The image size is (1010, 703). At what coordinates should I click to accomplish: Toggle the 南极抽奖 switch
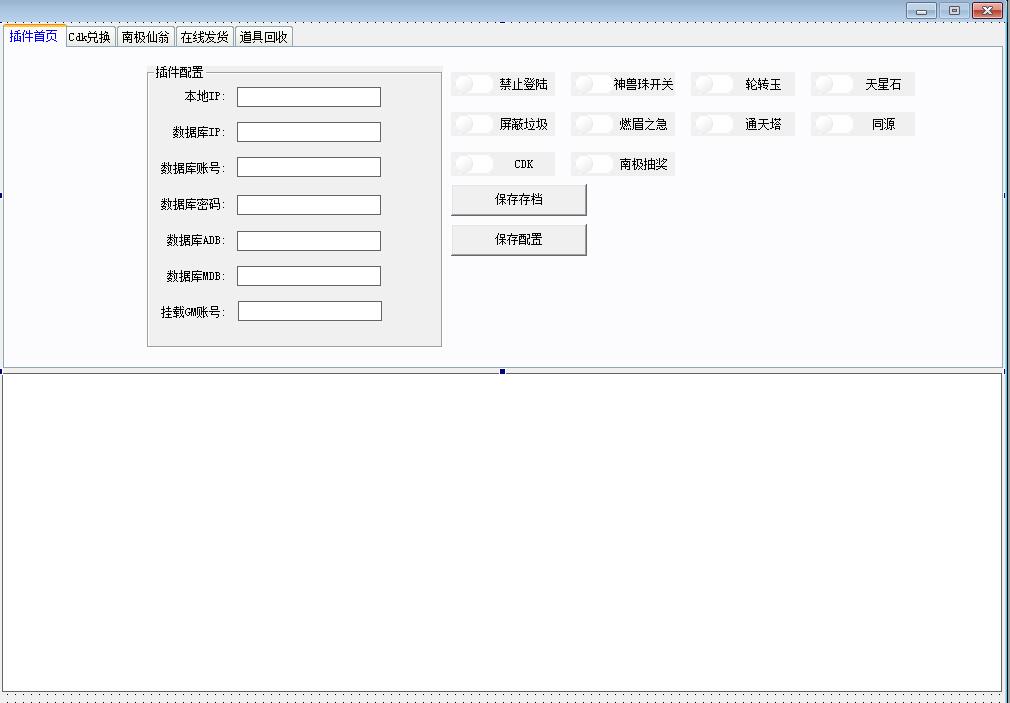(594, 164)
